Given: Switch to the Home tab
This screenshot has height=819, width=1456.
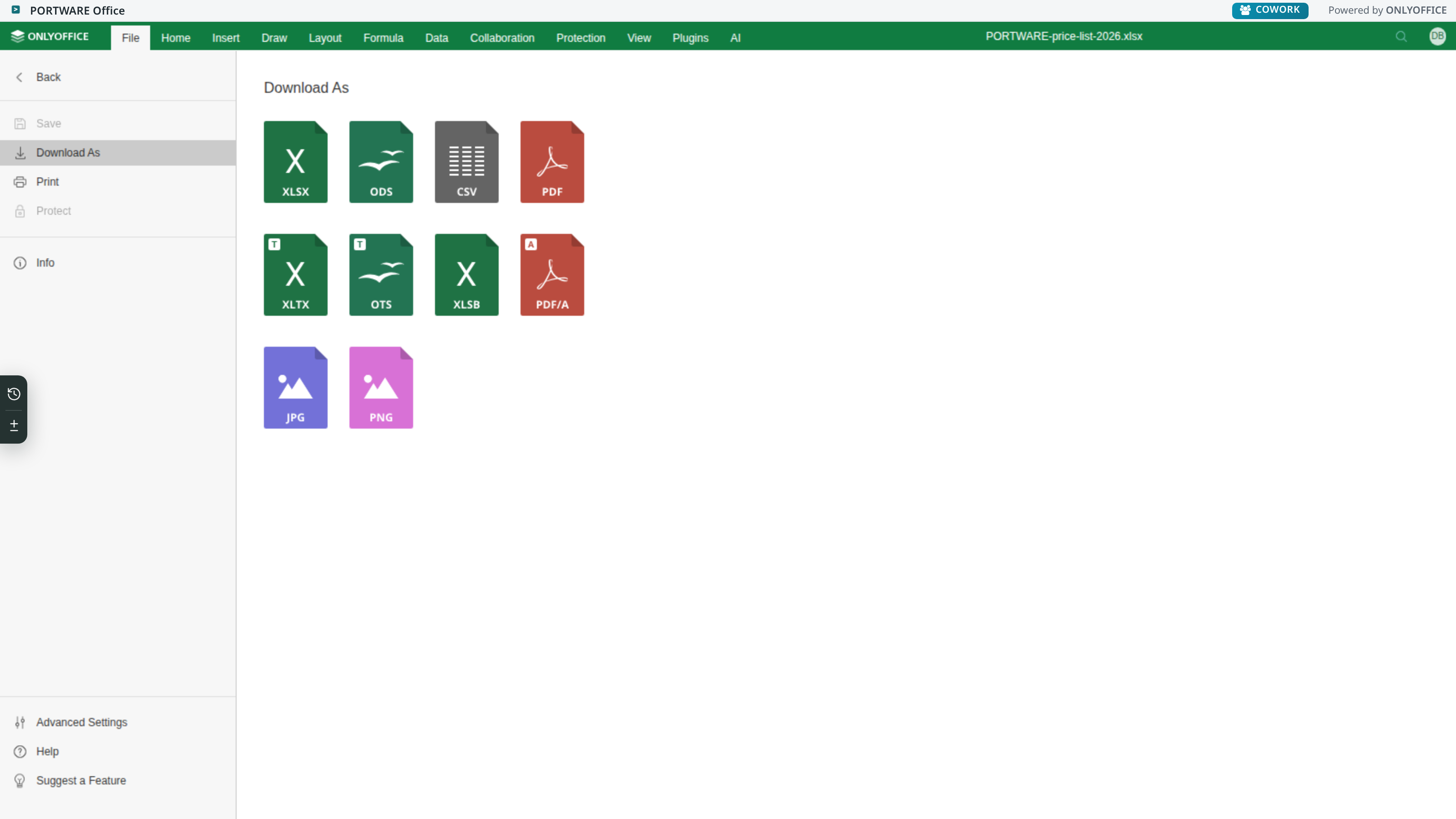Looking at the screenshot, I should (176, 38).
